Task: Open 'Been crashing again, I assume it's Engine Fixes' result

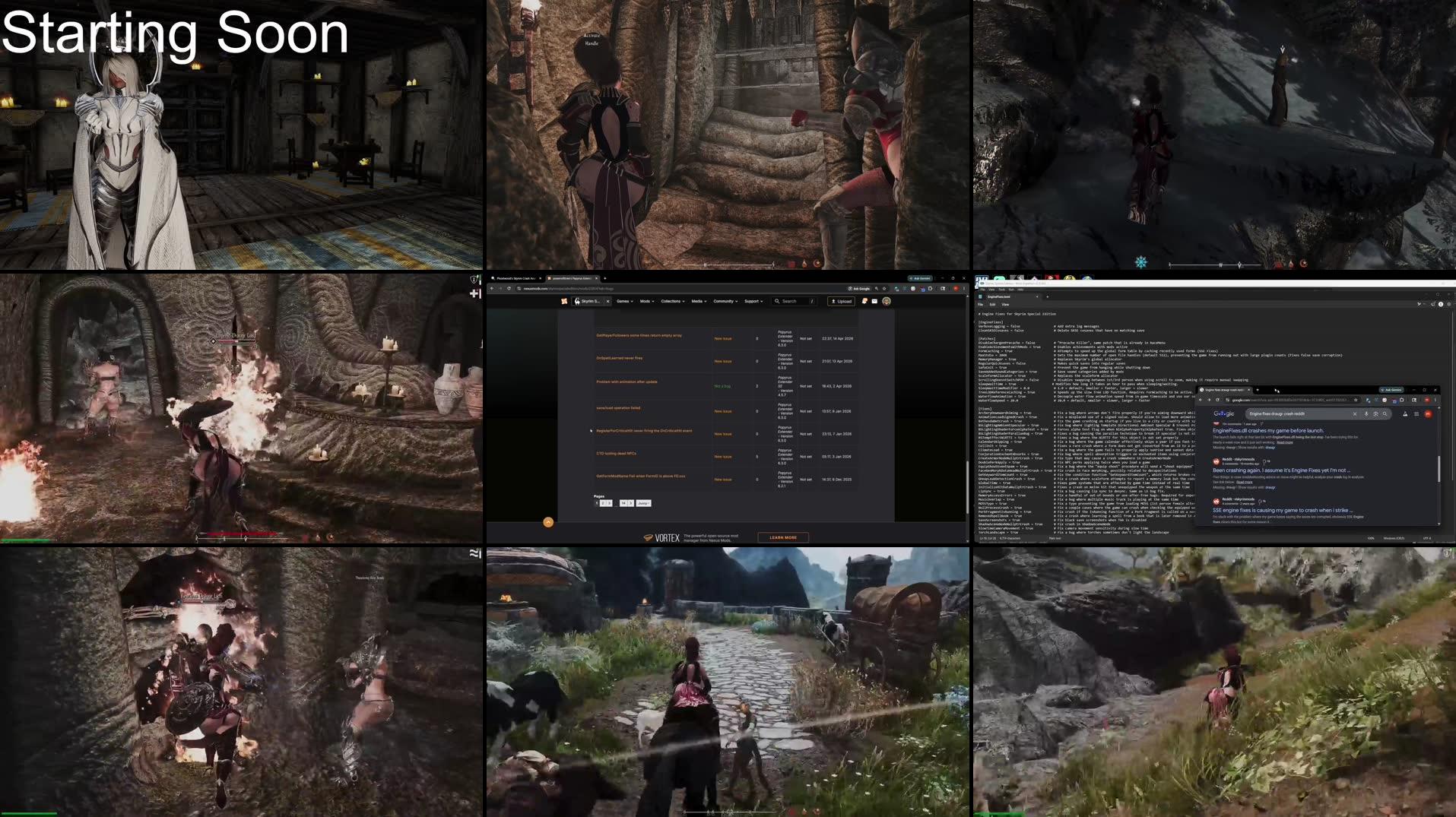Action: pos(1281,470)
